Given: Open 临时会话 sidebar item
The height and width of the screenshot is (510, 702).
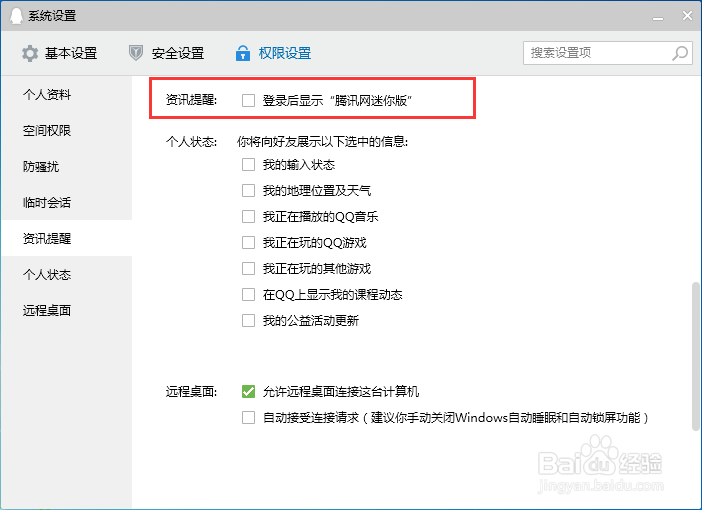Looking at the screenshot, I should 66,202.
